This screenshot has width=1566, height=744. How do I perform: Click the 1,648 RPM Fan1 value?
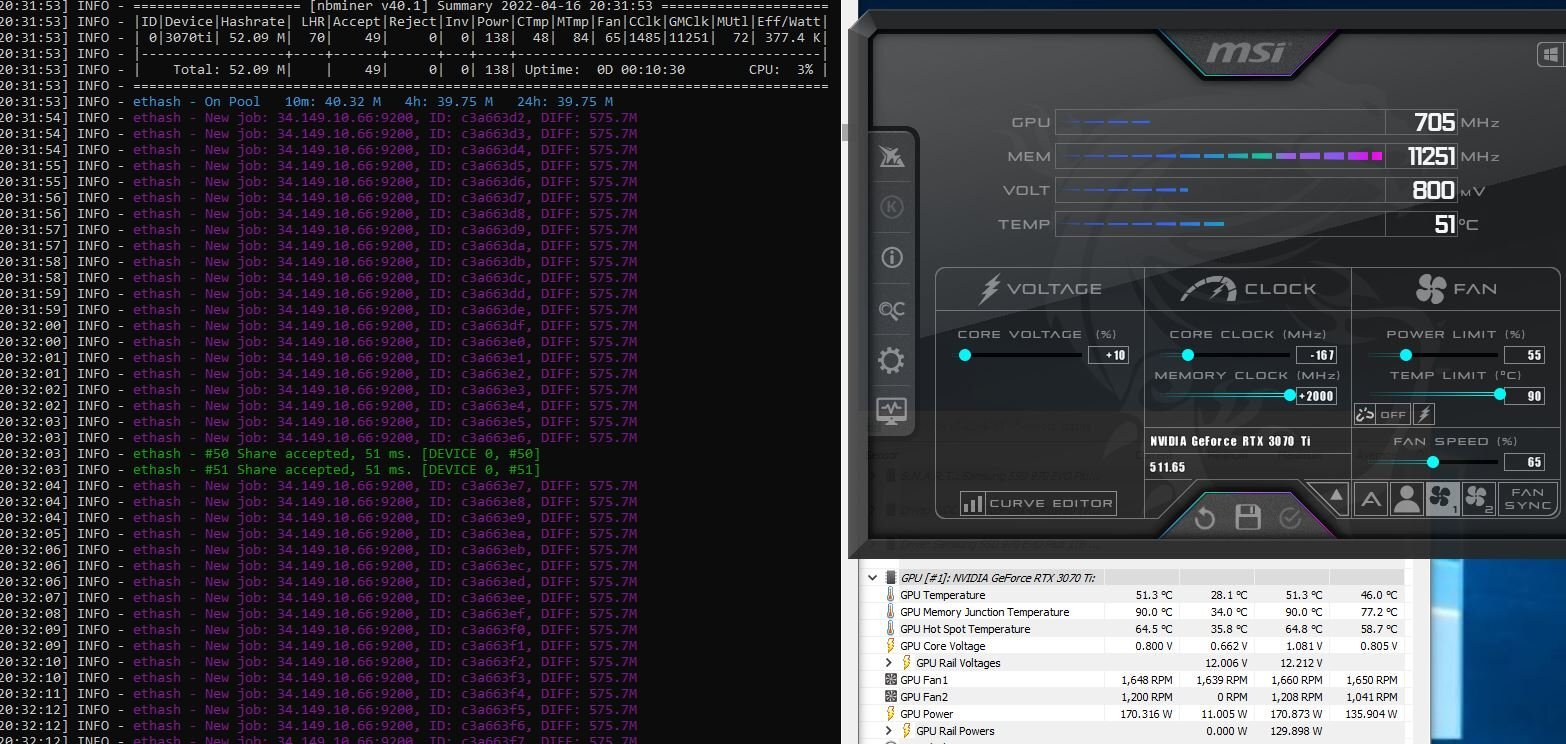point(1146,680)
